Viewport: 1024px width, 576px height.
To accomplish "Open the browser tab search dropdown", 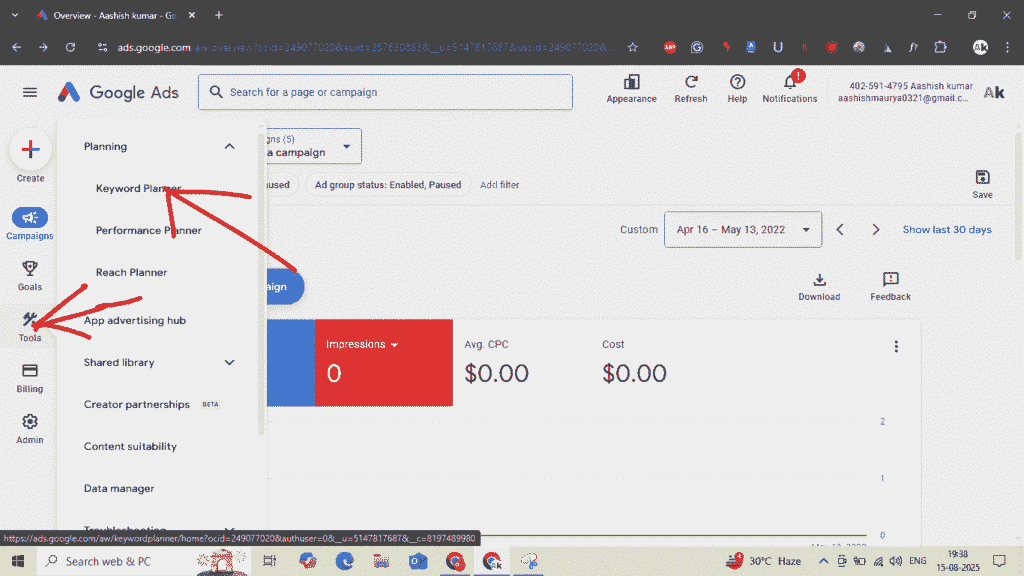I will [14, 15].
